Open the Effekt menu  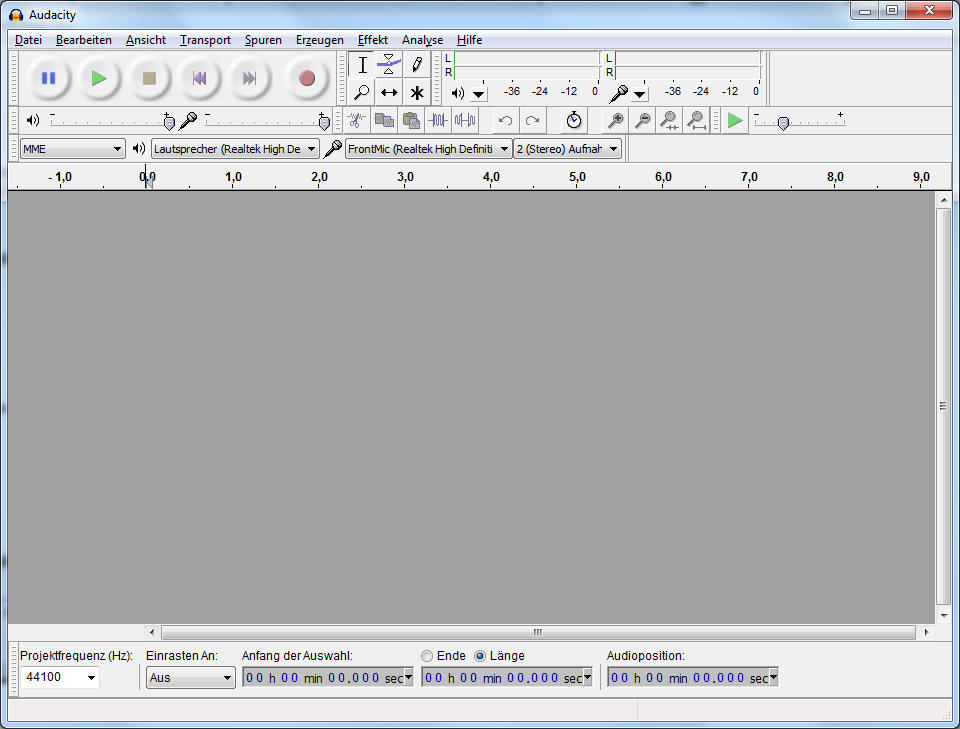tap(373, 40)
